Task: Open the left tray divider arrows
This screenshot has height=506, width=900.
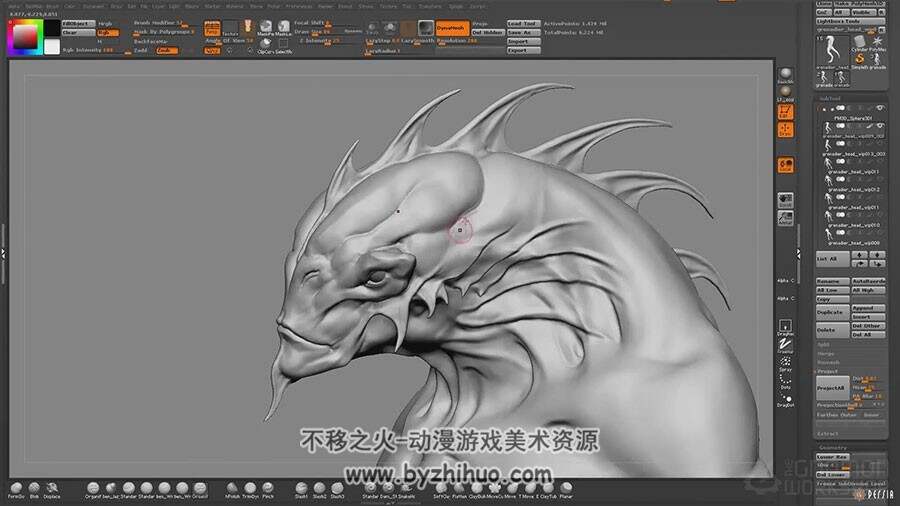Action: [x=3, y=252]
